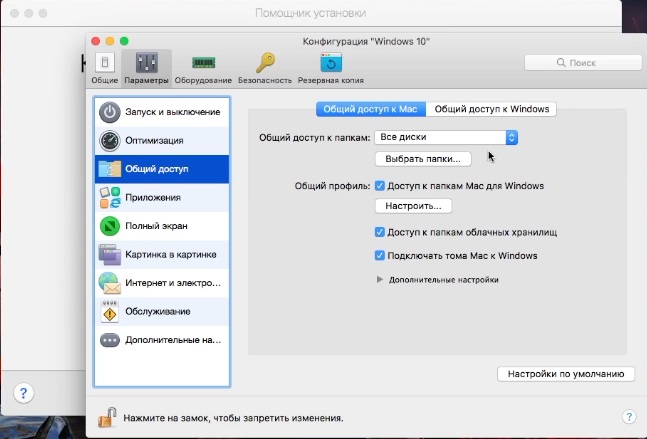Click the lock icon to prevent changes

106,416
